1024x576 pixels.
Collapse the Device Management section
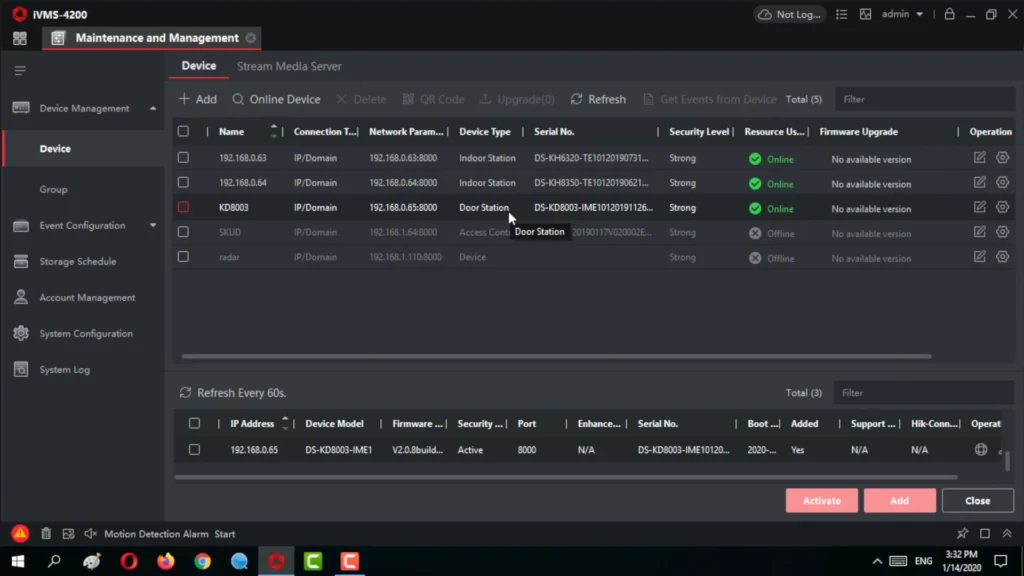(x=153, y=108)
